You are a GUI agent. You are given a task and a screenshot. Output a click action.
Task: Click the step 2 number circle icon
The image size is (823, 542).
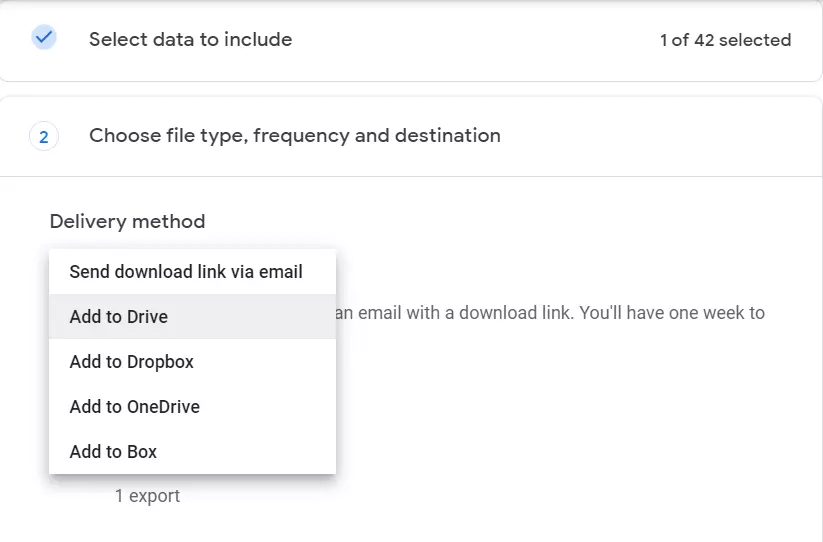43,137
